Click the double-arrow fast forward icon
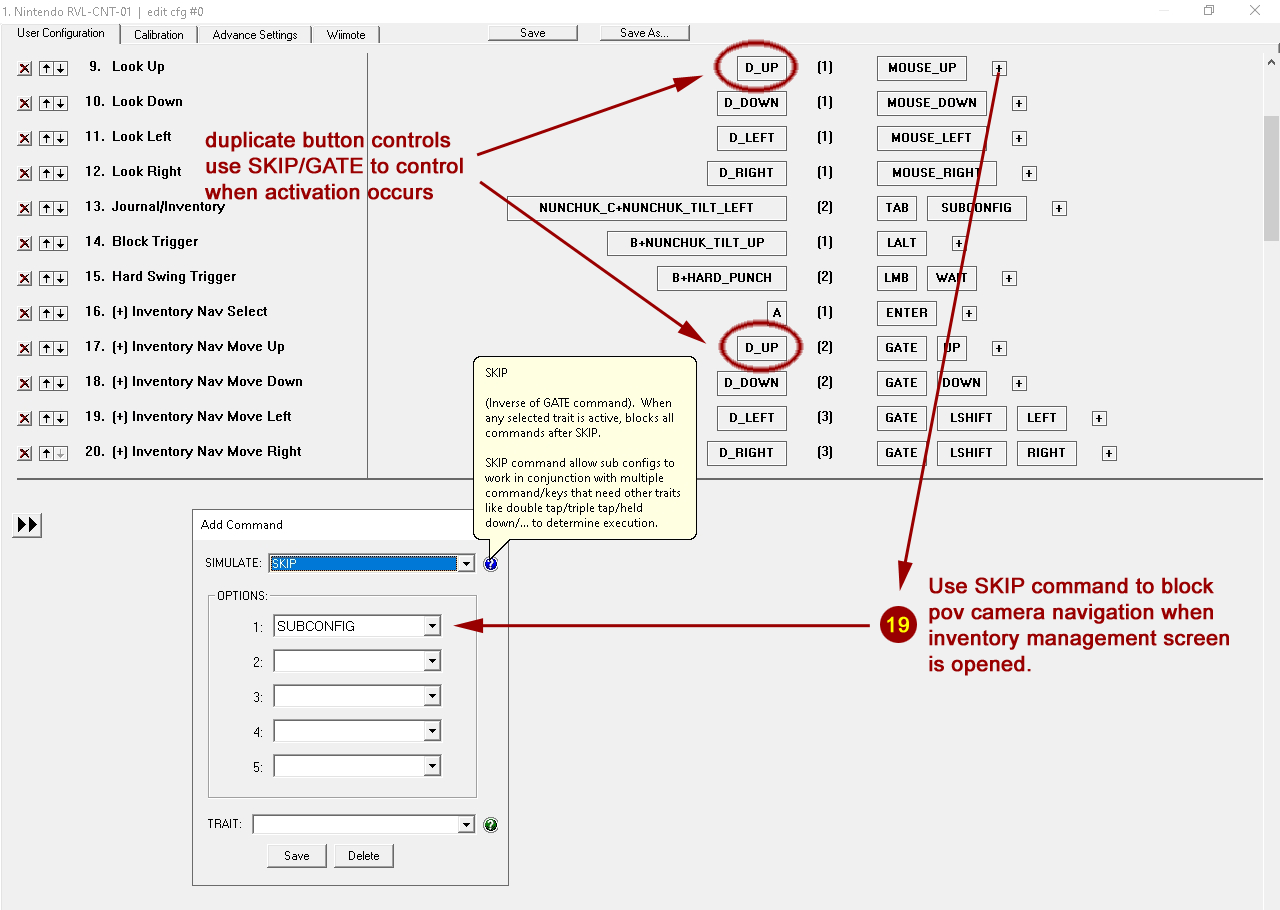The image size is (1280, 910). [x=27, y=525]
